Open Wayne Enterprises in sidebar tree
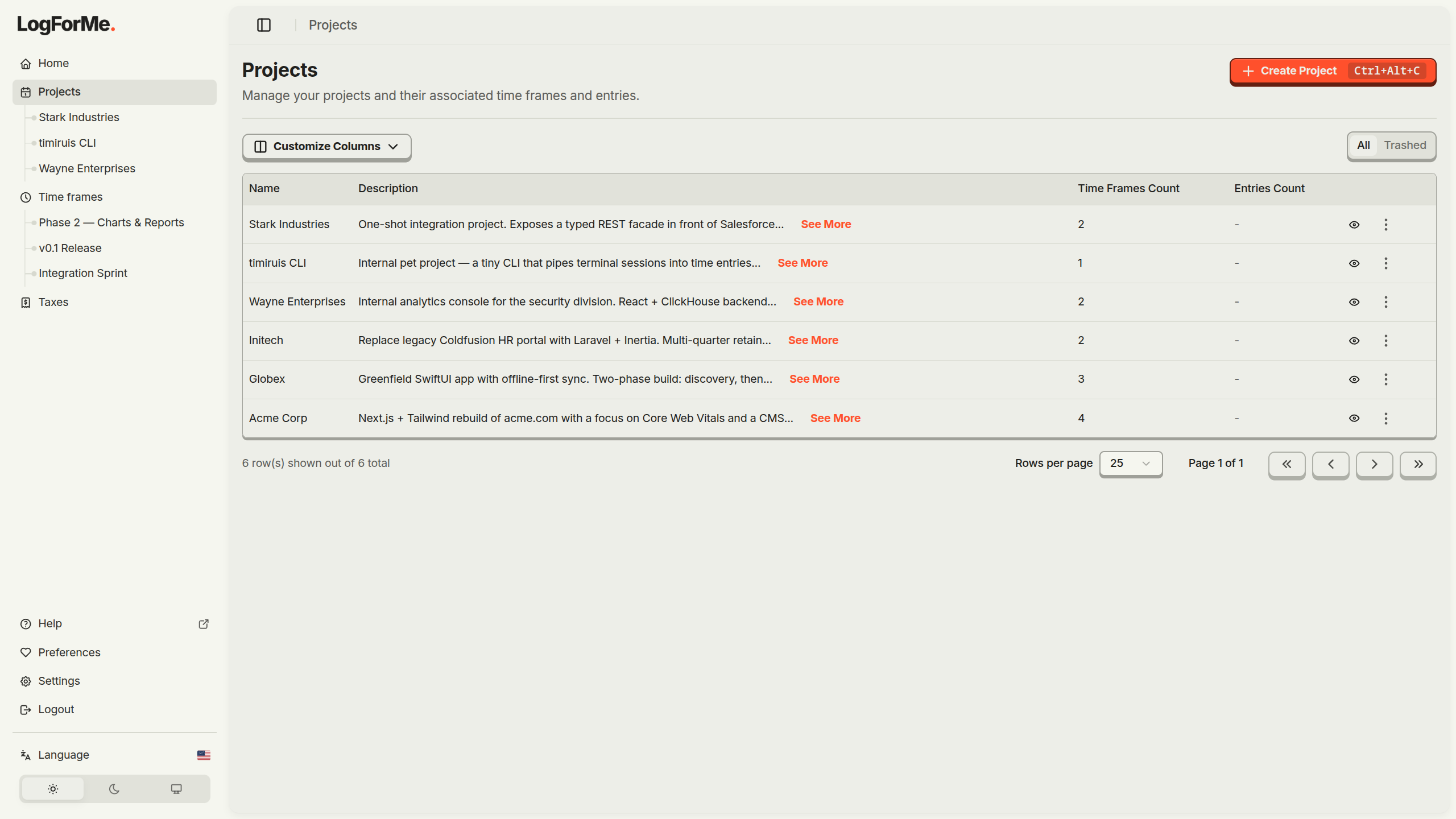The image size is (1456, 819). tap(87, 169)
